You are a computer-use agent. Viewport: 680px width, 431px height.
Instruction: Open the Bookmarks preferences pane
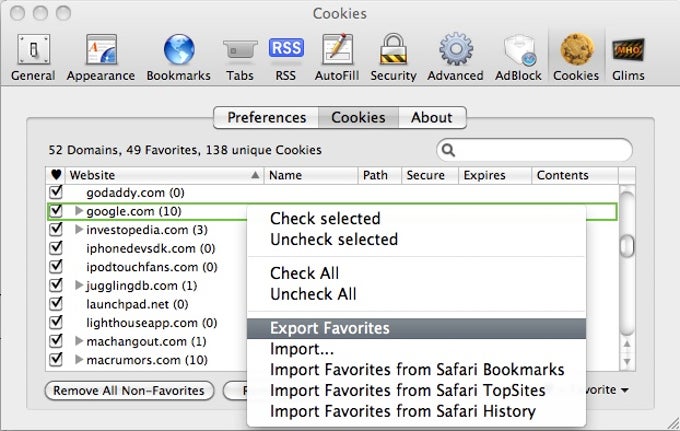click(180, 56)
